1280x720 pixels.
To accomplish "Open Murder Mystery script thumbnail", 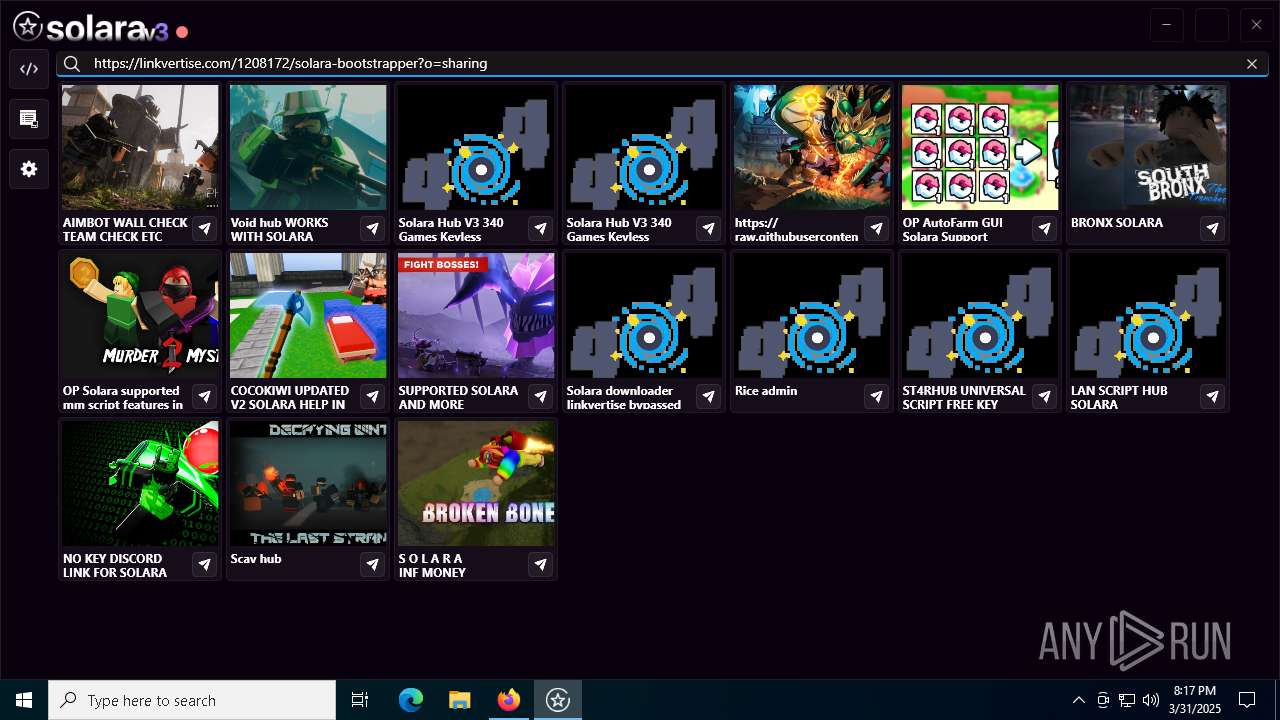I will pyautogui.click(x=140, y=315).
